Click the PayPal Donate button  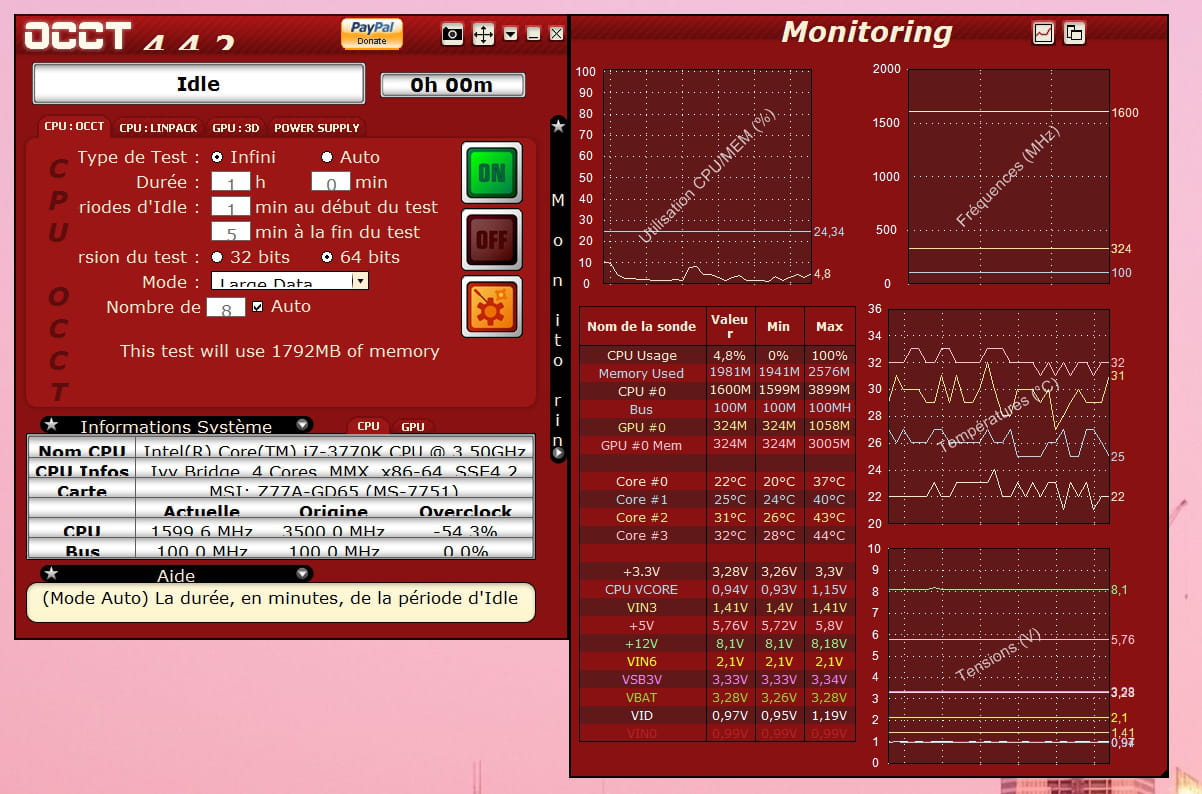(x=372, y=33)
